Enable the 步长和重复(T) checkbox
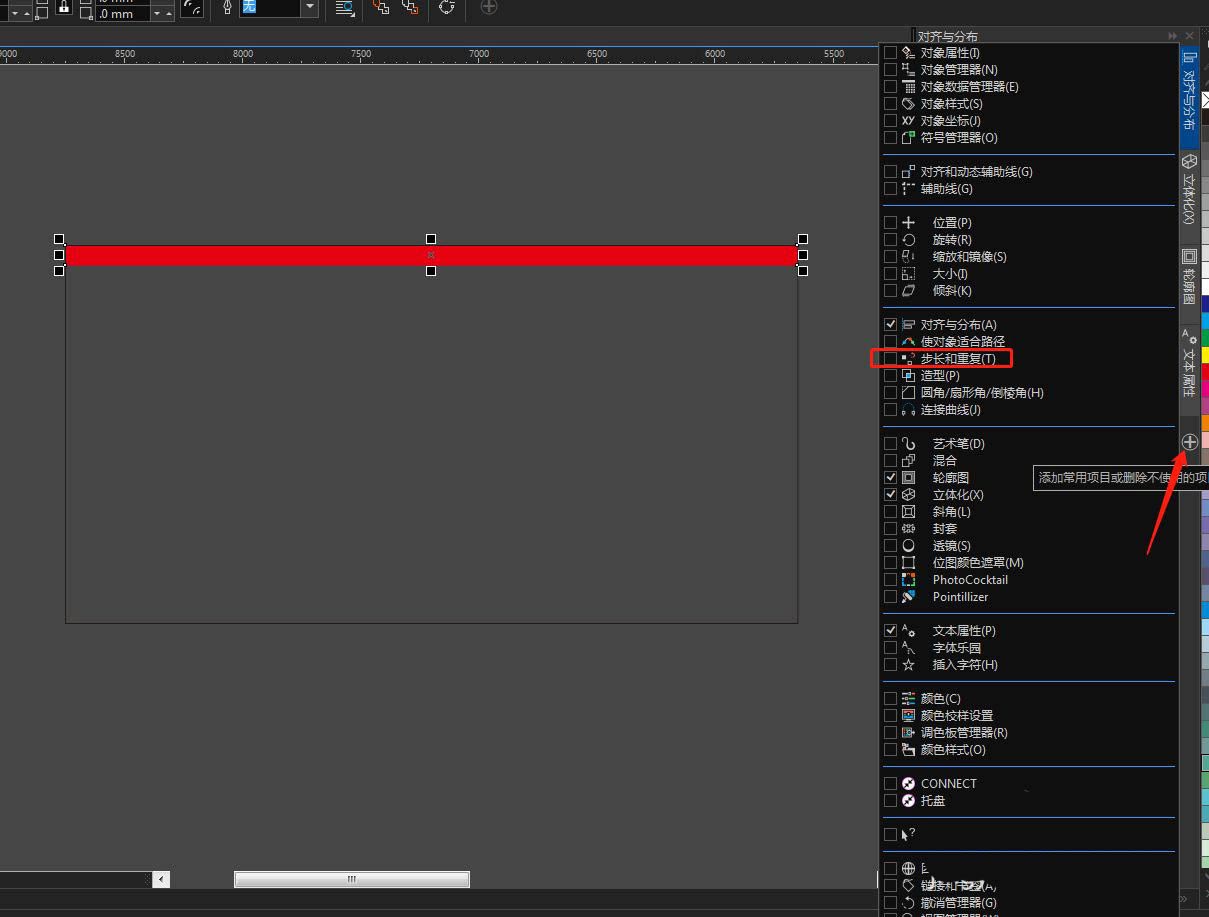1209x917 pixels. click(x=890, y=359)
